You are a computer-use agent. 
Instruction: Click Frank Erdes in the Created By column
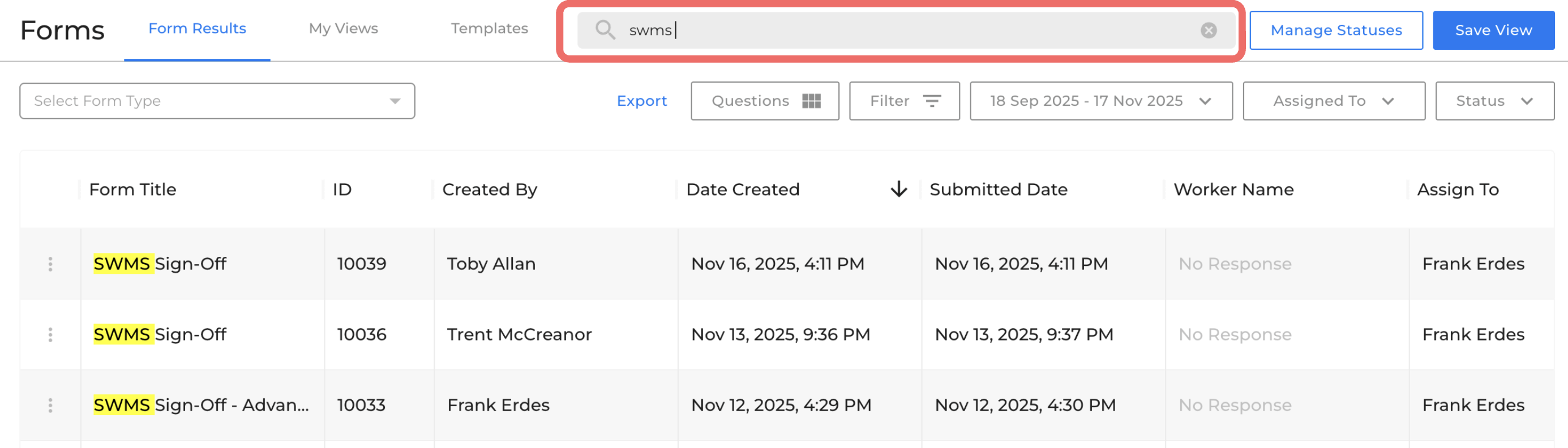click(x=498, y=405)
